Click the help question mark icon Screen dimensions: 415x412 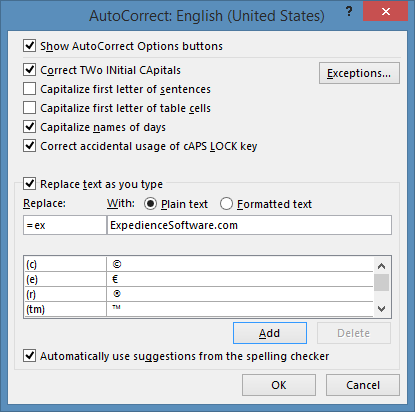(349, 12)
